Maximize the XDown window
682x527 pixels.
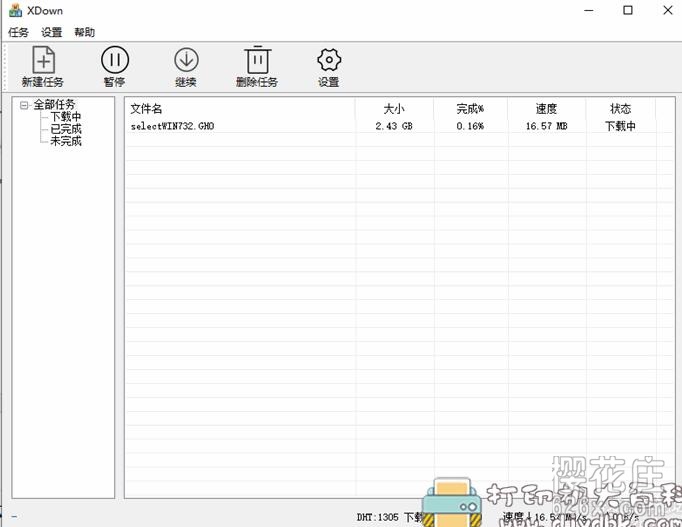point(628,10)
